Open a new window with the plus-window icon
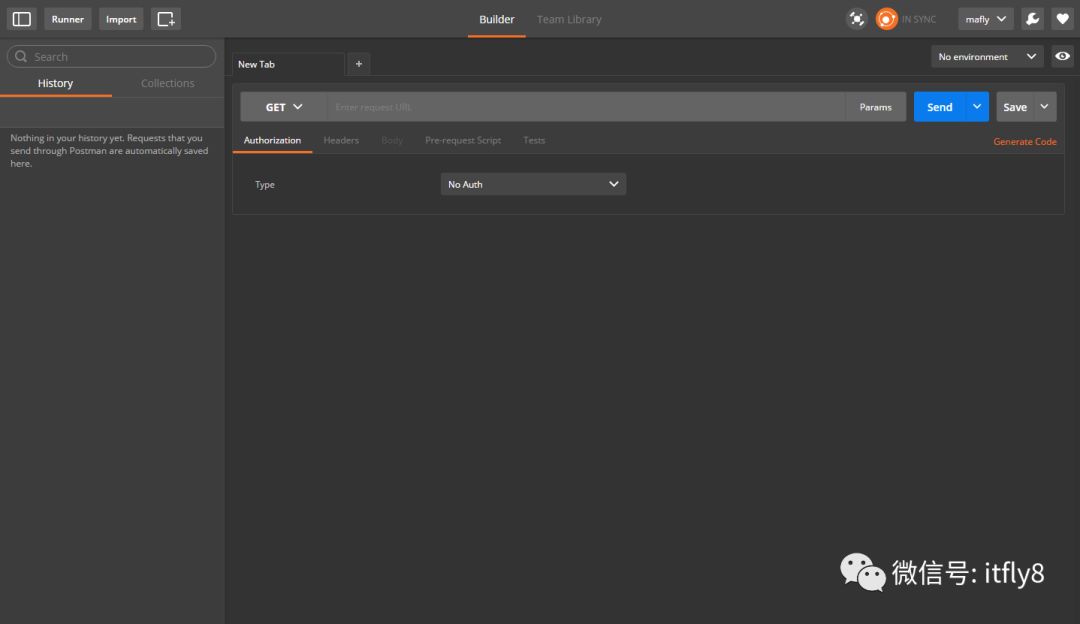This screenshot has width=1080, height=624. click(165, 19)
